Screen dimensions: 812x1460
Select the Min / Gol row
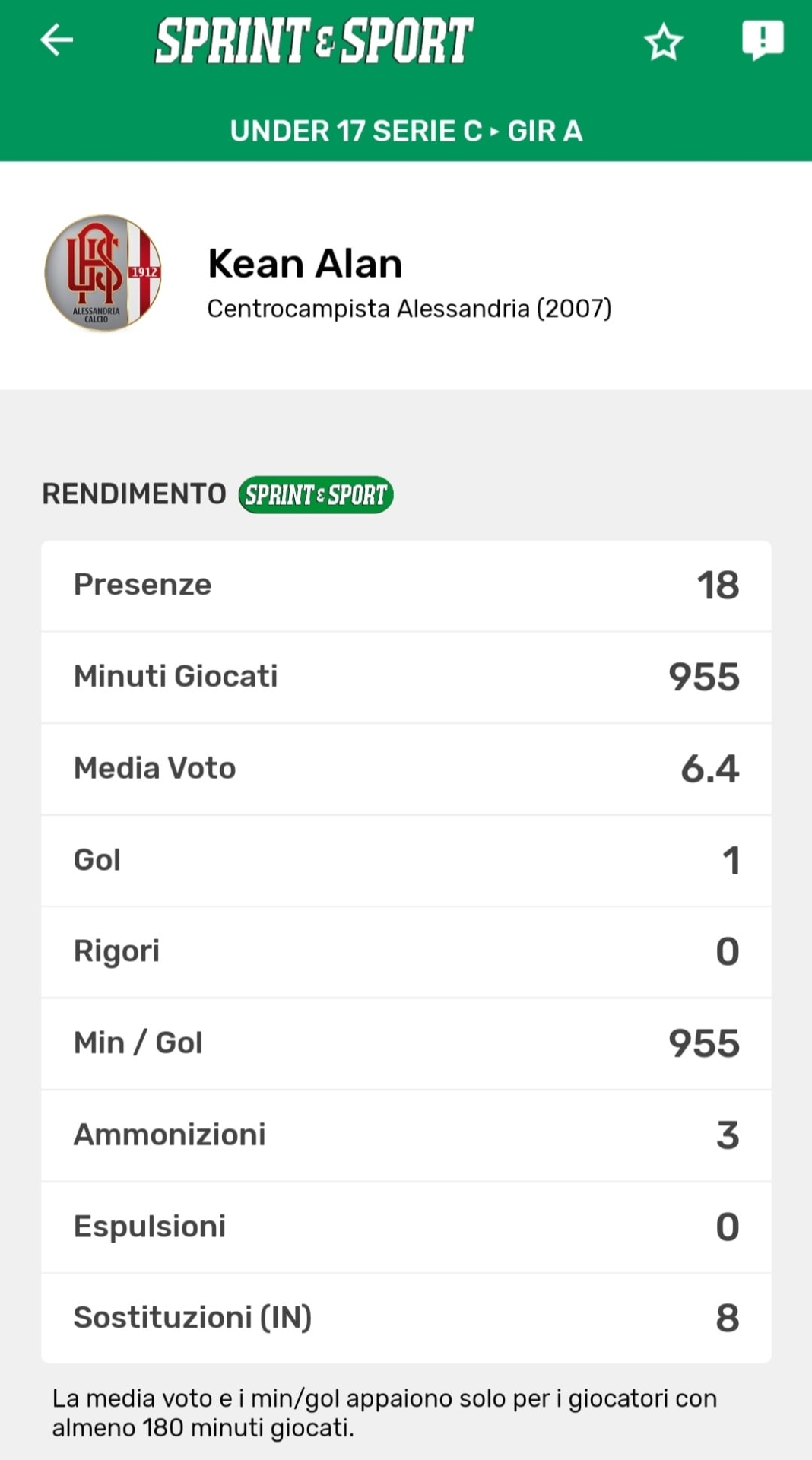tap(406, 1043)
